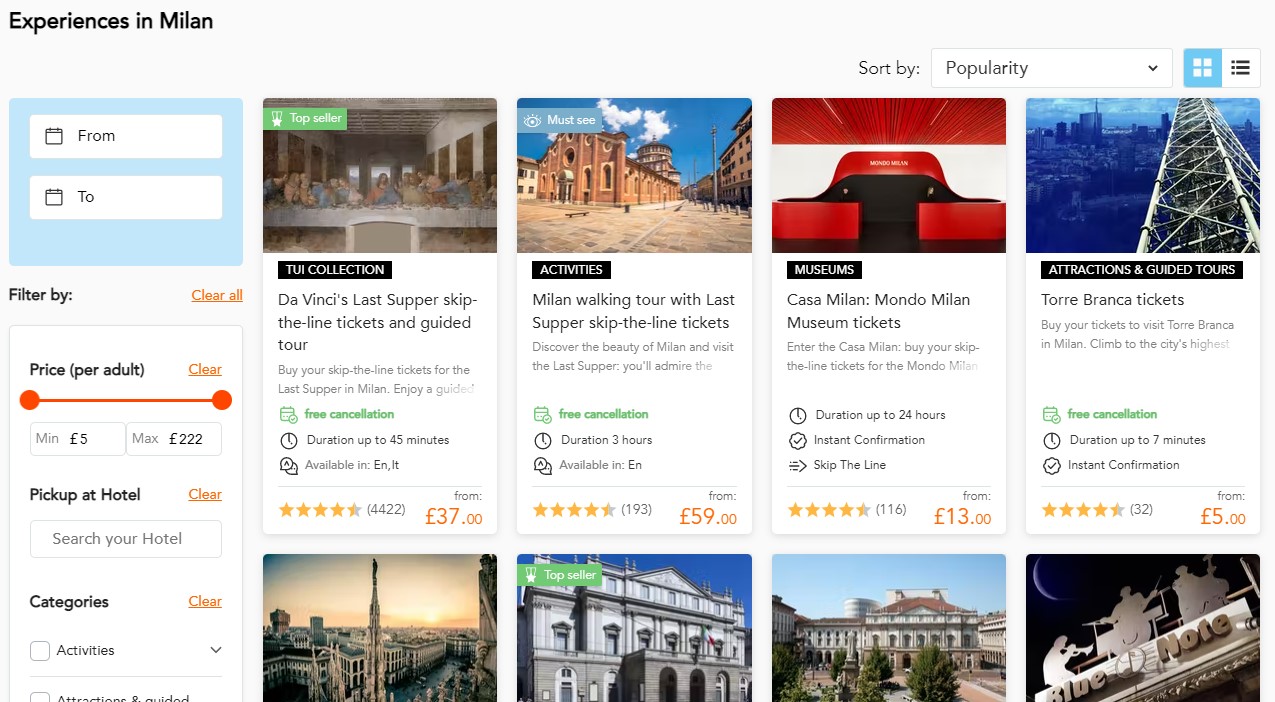
Task: Click the ATTRACTIONS & GUIDED TOURS tag
Action: pos(1141,270)
